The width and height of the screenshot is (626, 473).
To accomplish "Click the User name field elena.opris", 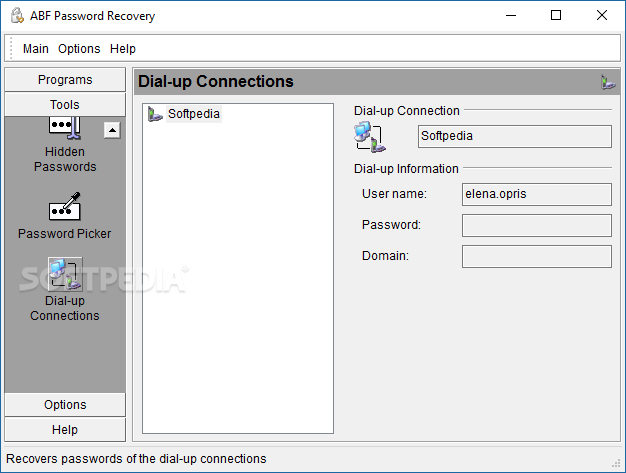I will [537, 194].
